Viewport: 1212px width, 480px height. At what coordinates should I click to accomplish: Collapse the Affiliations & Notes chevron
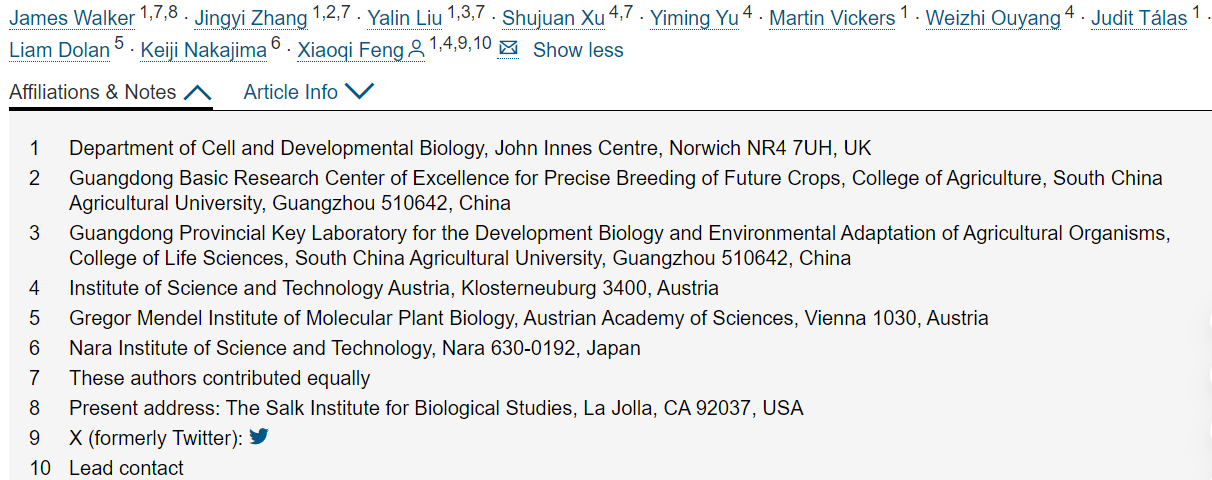[x=198, y=93]
